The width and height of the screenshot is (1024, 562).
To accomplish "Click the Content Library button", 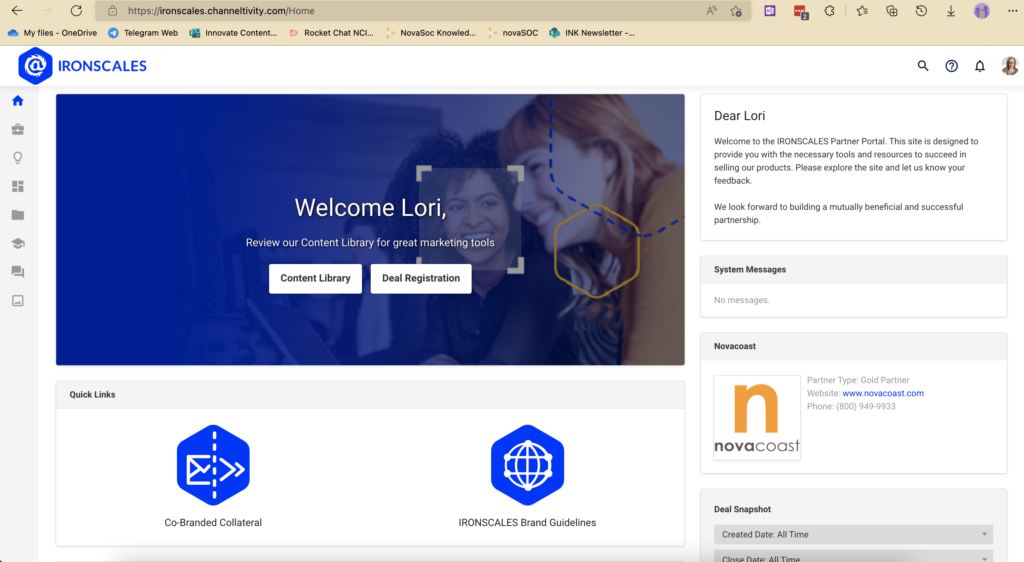I will point(315,278).
